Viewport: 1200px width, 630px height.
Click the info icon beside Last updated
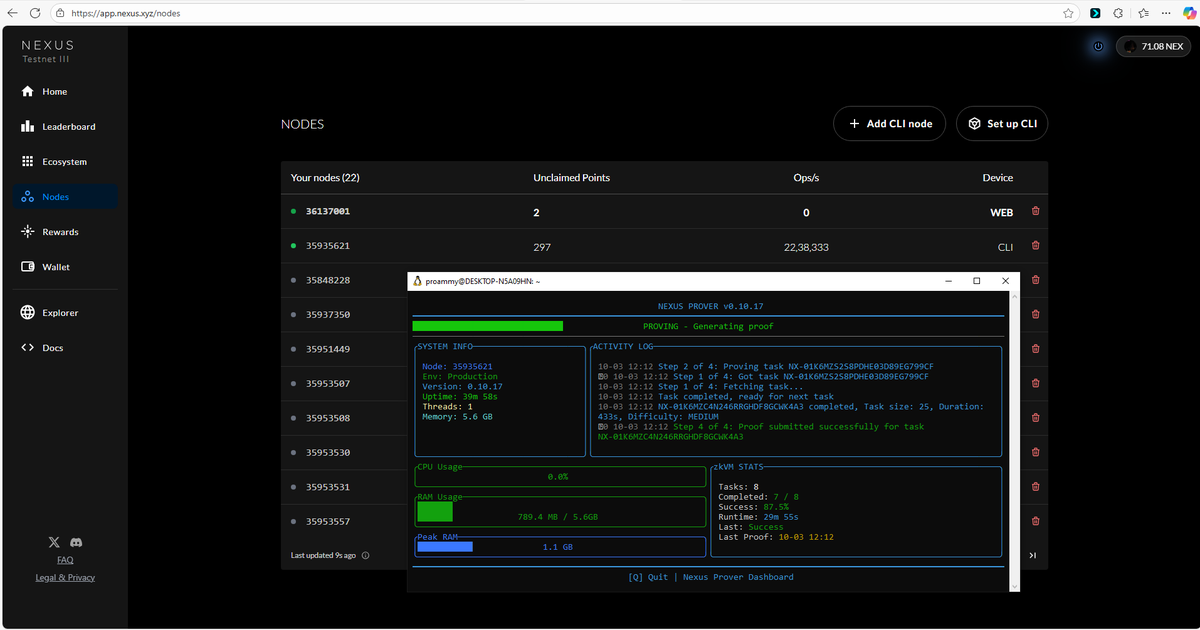pos(365,555)
